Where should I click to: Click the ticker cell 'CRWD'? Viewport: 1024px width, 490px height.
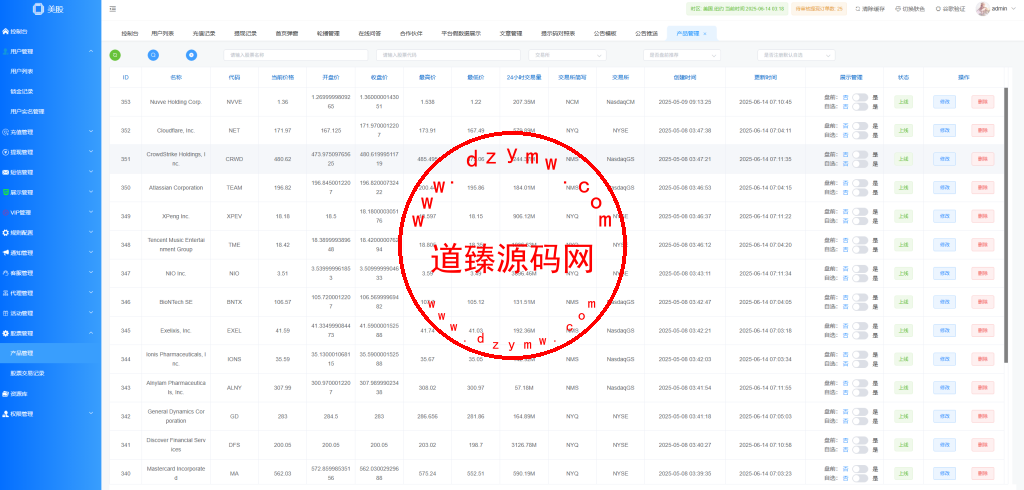coord(234,159)
